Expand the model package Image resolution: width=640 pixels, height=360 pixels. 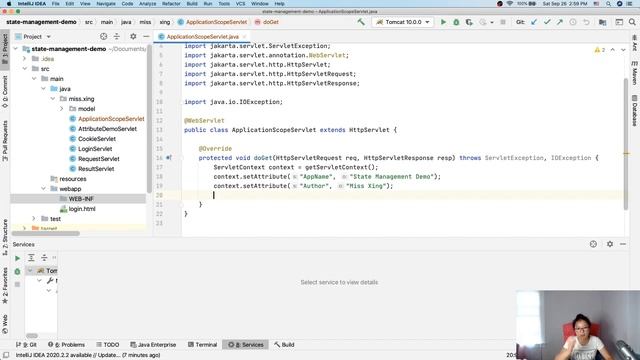(x=62, y=109)
